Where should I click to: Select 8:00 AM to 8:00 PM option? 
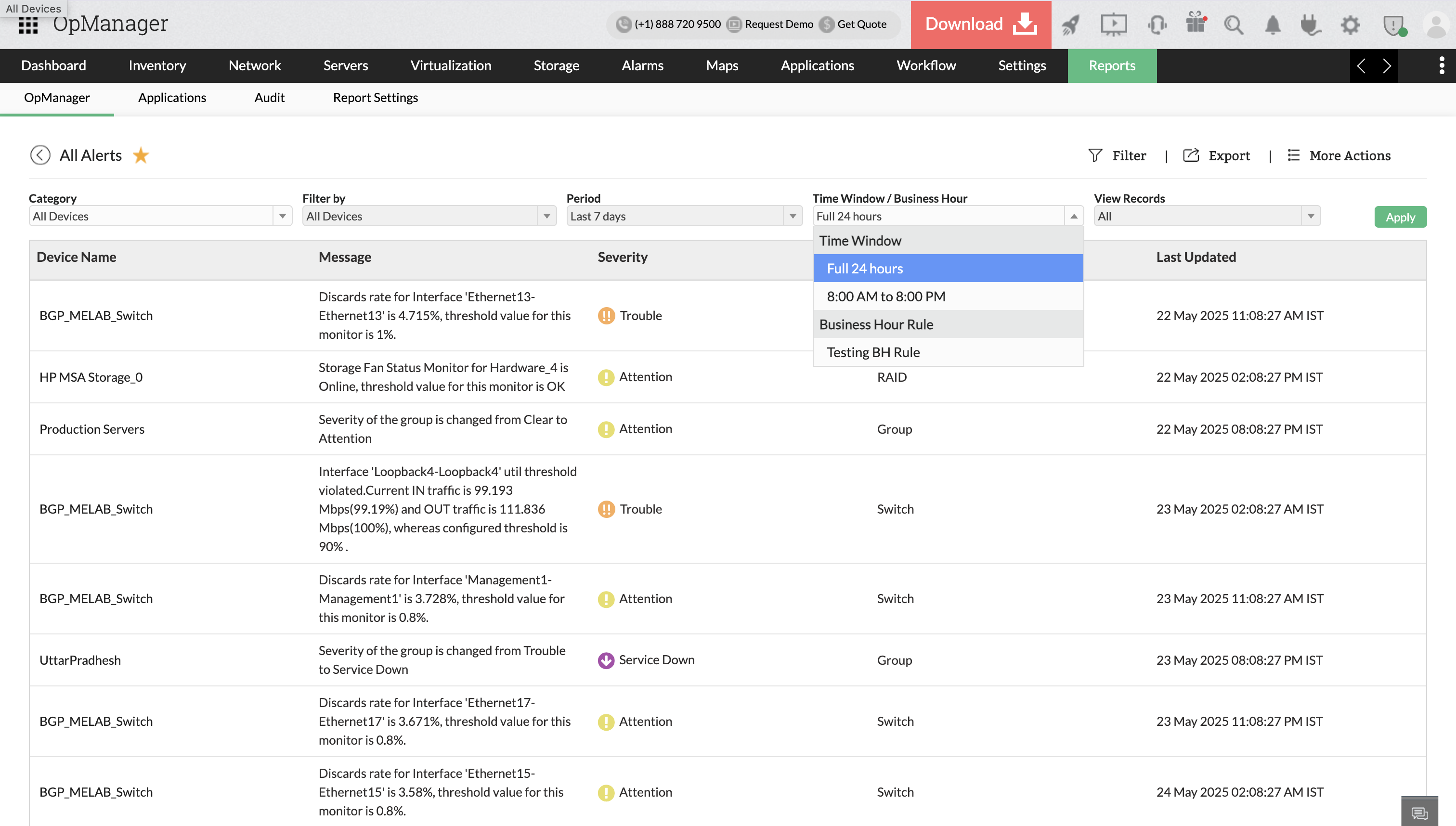point(886,297)
